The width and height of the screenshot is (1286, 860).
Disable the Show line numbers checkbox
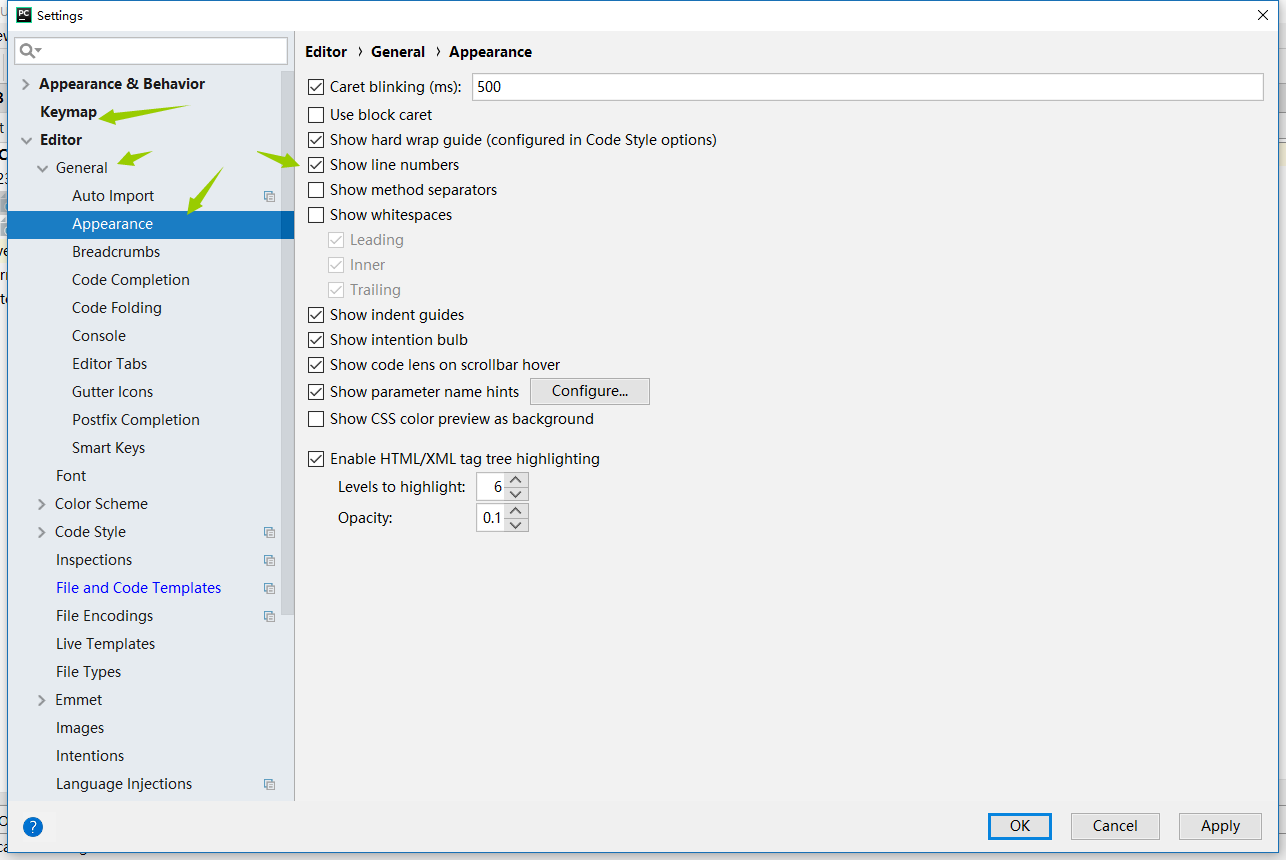pyautogui.click(x=316, y=165)
